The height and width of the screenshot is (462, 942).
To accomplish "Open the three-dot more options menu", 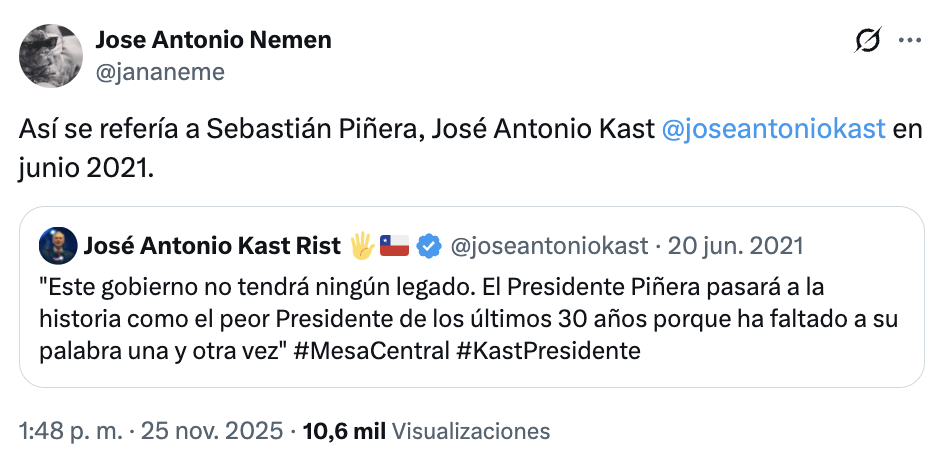I will coord(910,41).
